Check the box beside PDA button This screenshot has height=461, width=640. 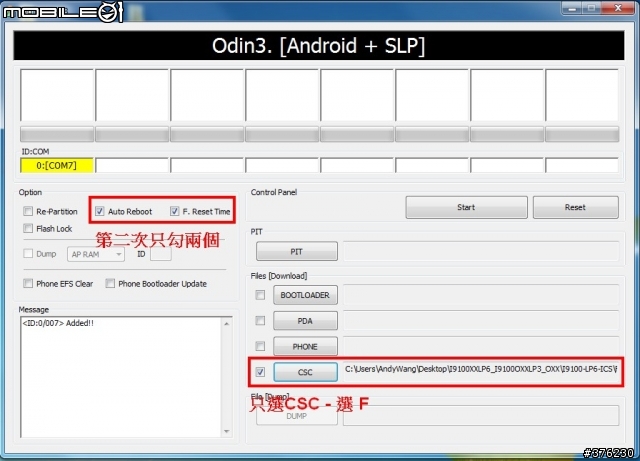pos(260,321)
